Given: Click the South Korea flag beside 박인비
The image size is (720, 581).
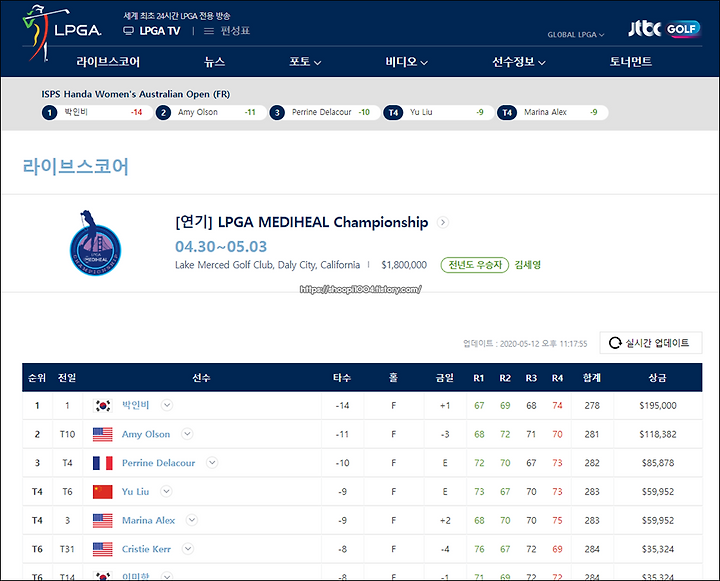Looking at the screenshot, I should point(102,406).
